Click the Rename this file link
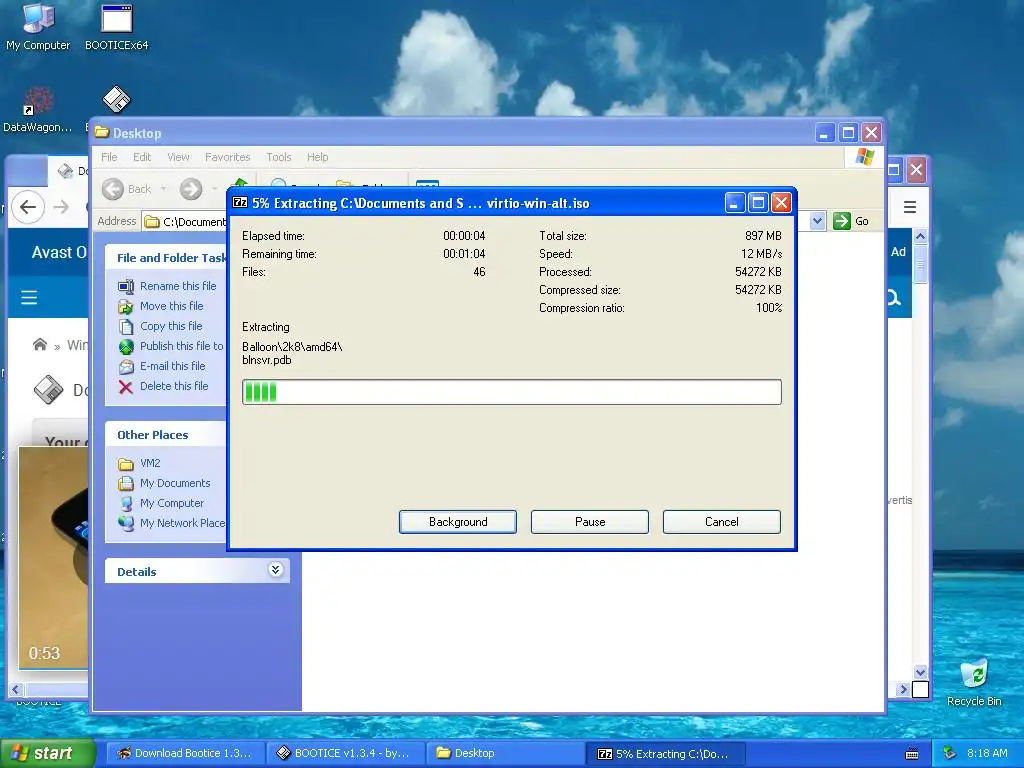The height and width of the screenshot is (768, 1024). point(178,286)
